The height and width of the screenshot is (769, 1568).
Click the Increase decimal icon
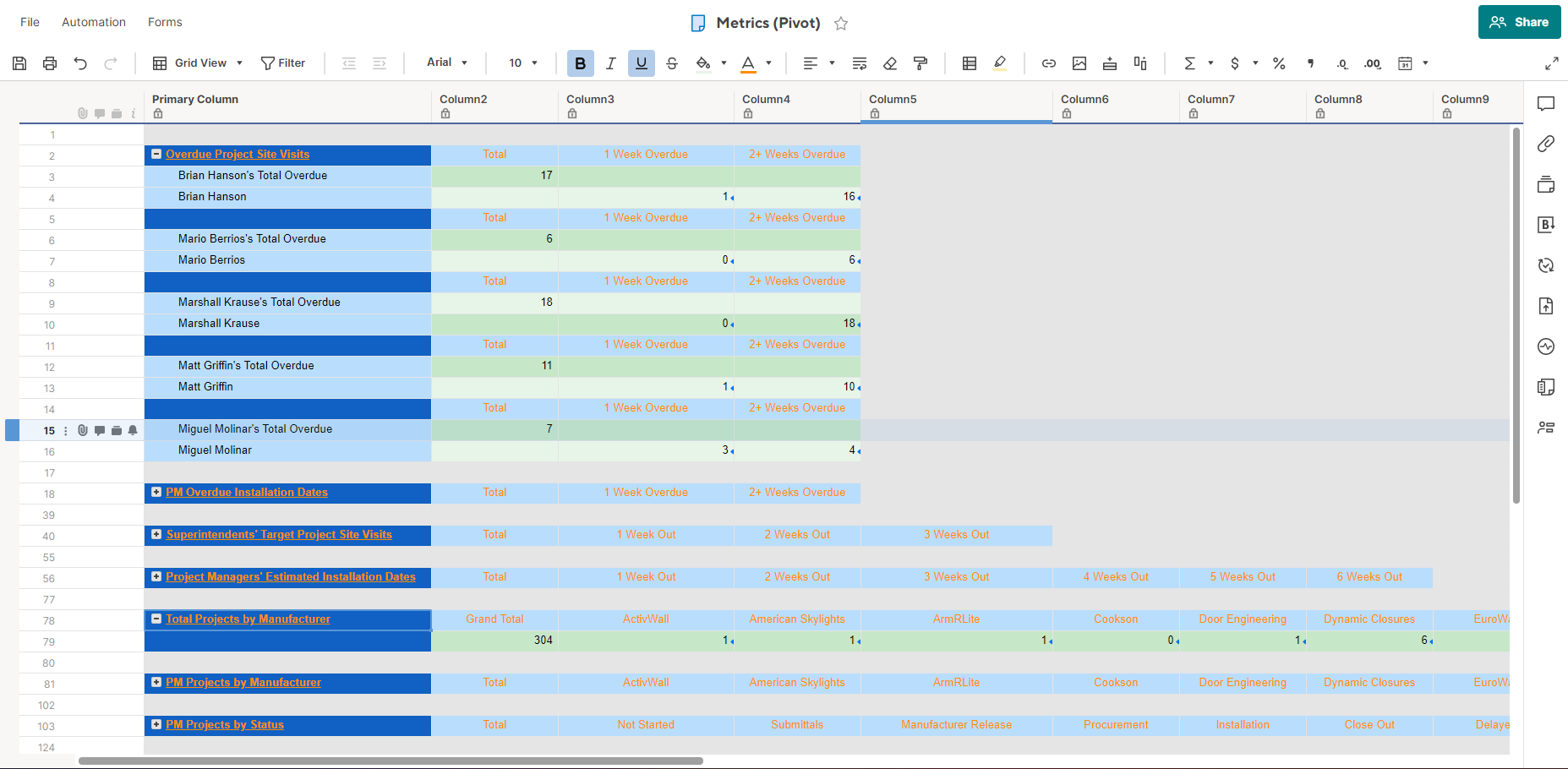1373,63
